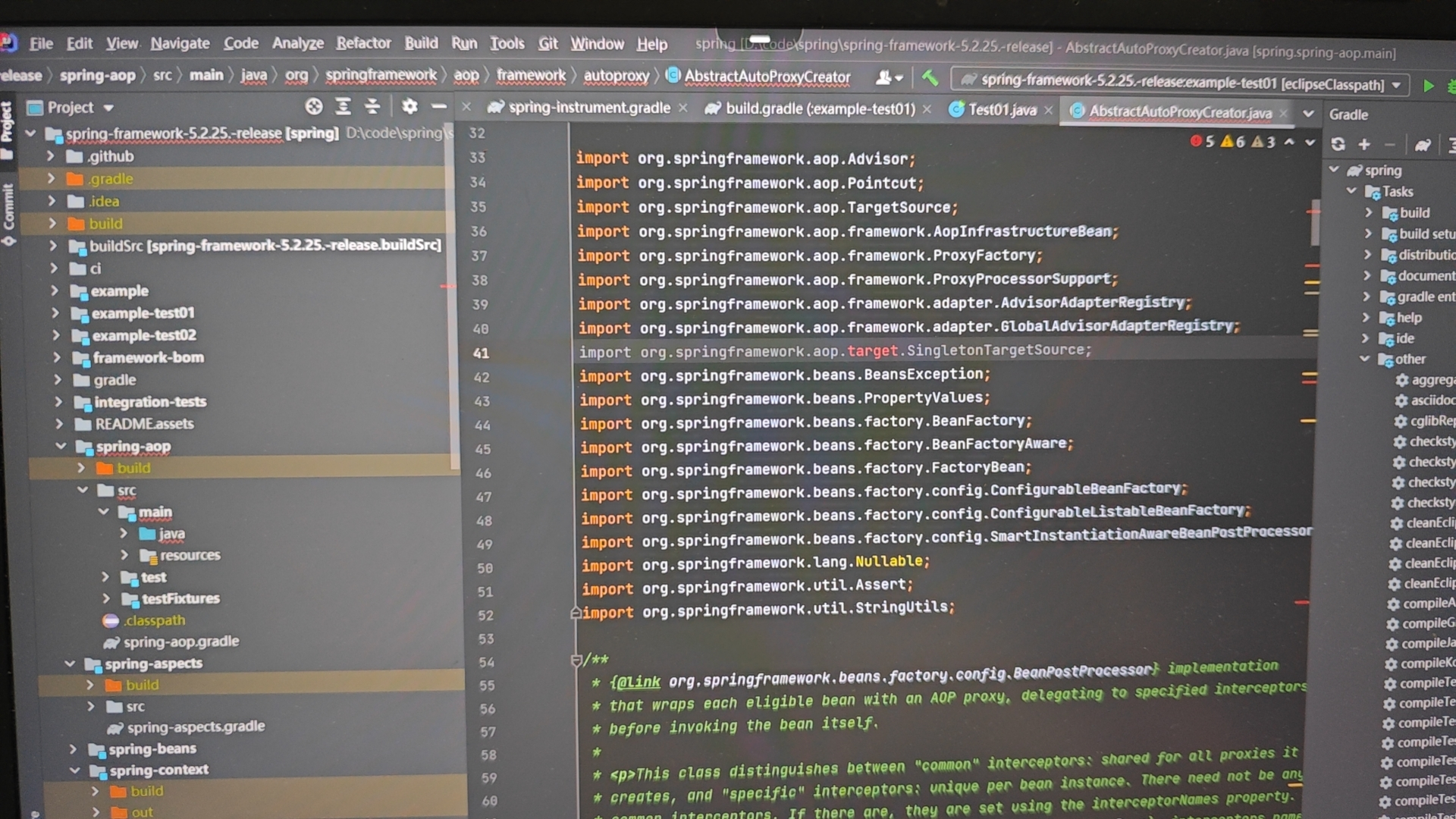Click the plus icon in Gradle panel
The height and width of the screenshot is (819, 1456).
(x=1364, y=144)
